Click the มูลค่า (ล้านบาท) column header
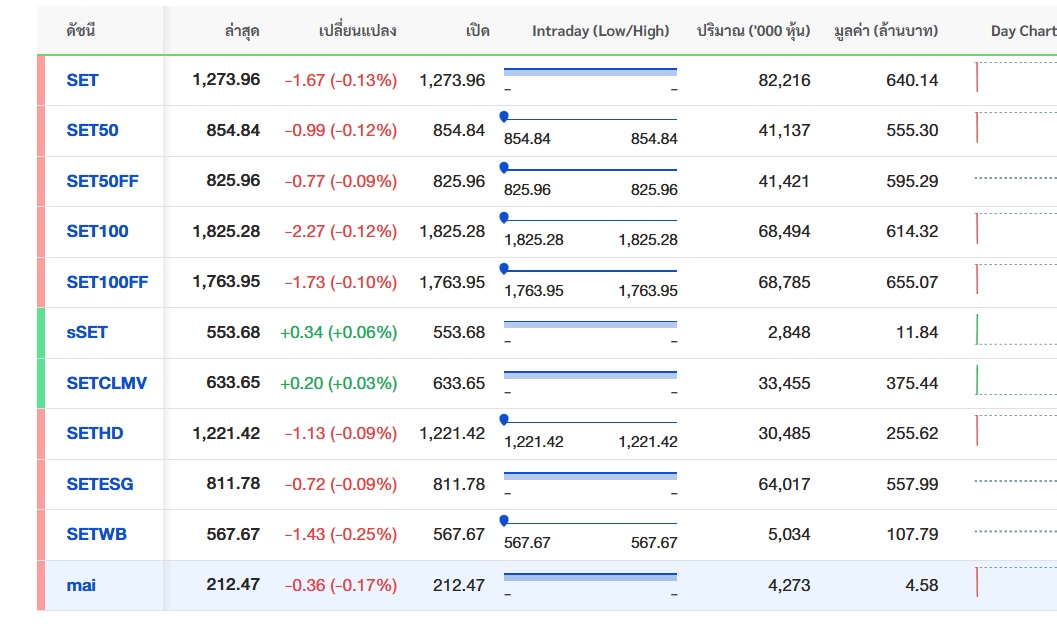 (x=886, y=31)
